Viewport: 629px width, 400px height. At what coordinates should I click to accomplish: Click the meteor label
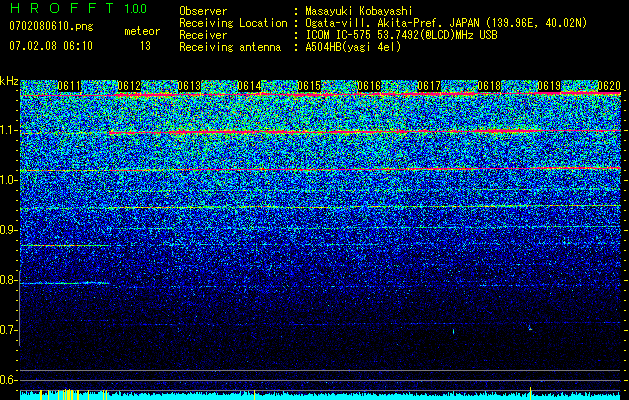(142, 31)
